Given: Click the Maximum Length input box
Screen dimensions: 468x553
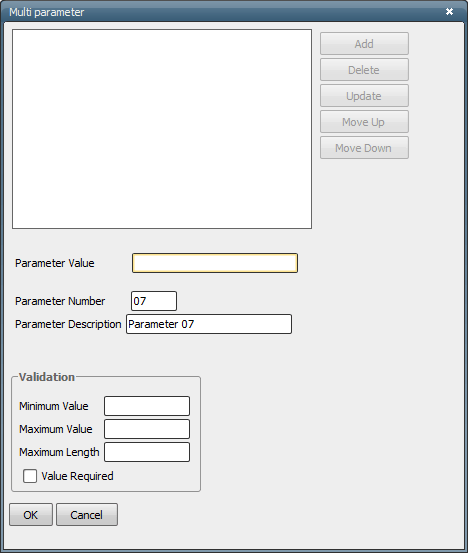Looking at the screenshot, I should (147, 452).
